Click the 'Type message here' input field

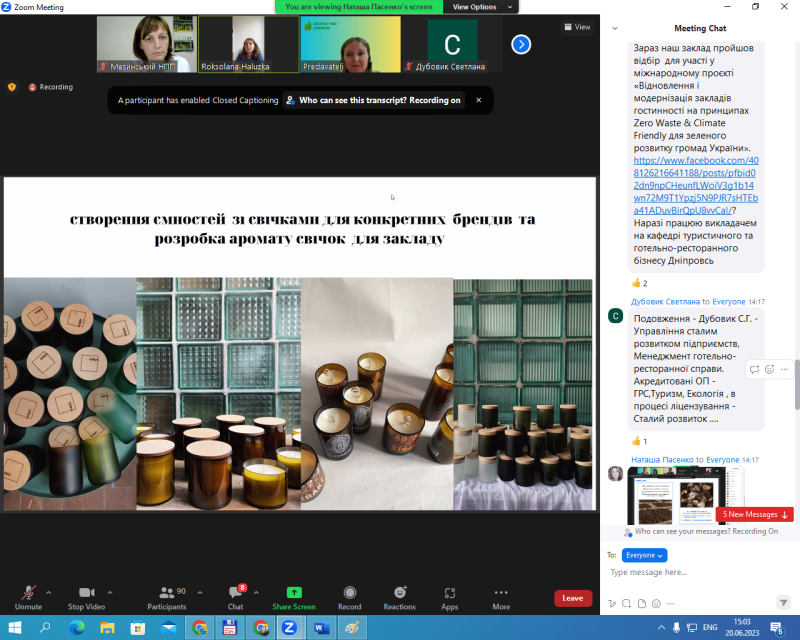(700, 572)
